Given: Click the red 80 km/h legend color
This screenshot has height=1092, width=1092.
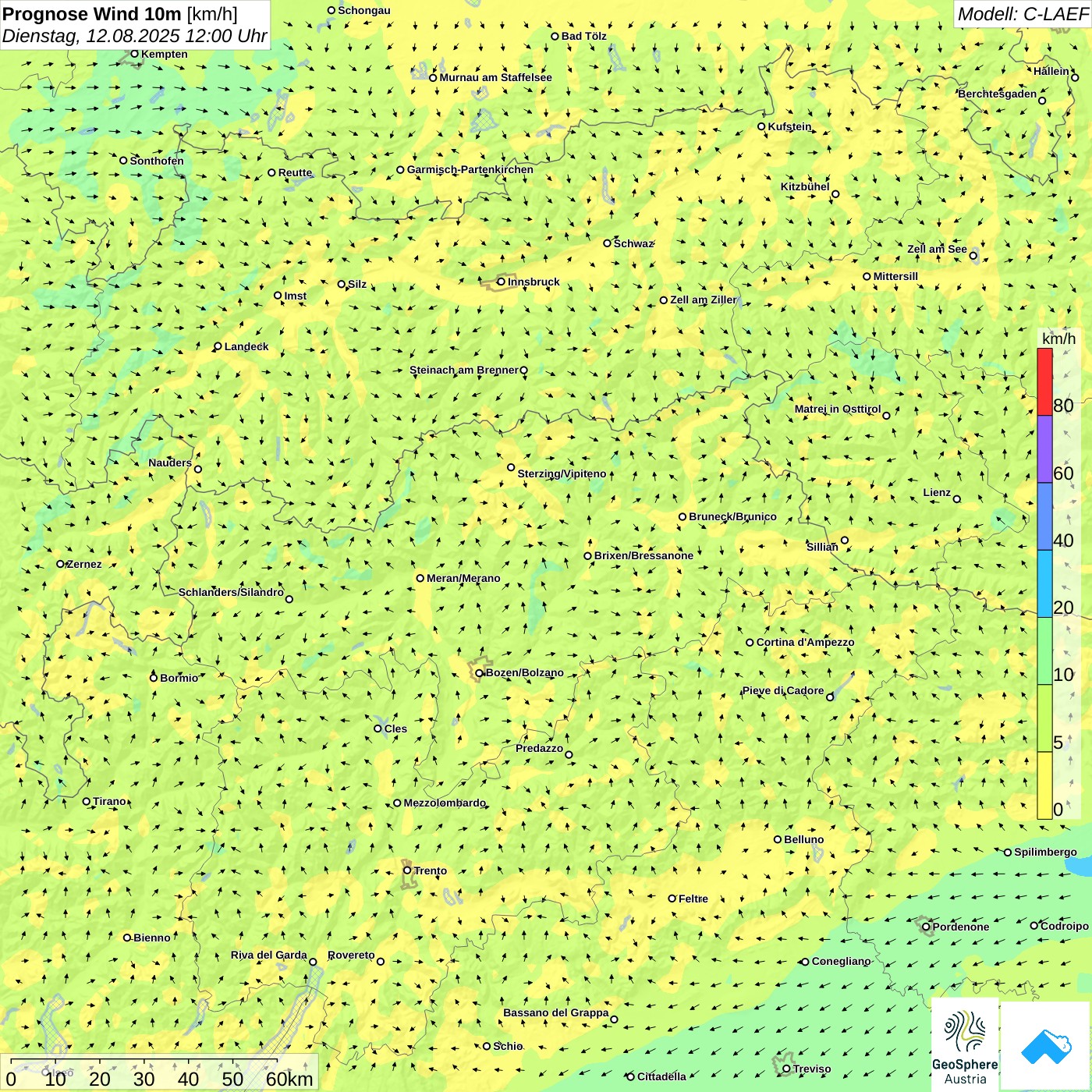Looking at the screenshot, I should tap(1044, 381).
